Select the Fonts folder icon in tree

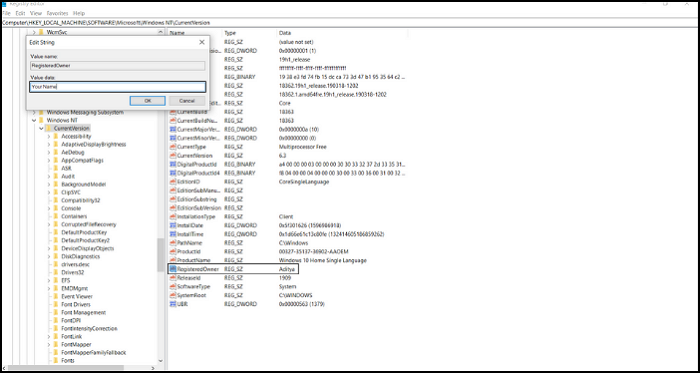point(56,361)
